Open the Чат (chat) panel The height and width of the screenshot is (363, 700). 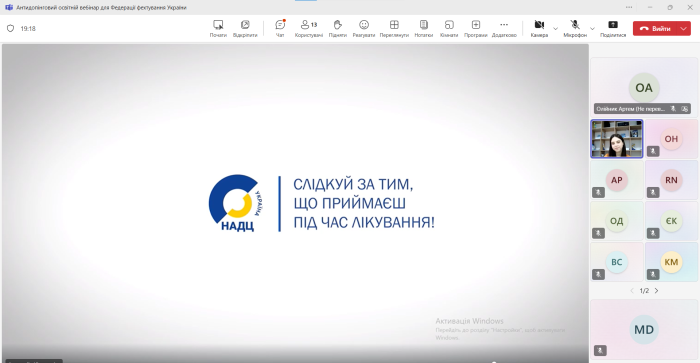280,29
